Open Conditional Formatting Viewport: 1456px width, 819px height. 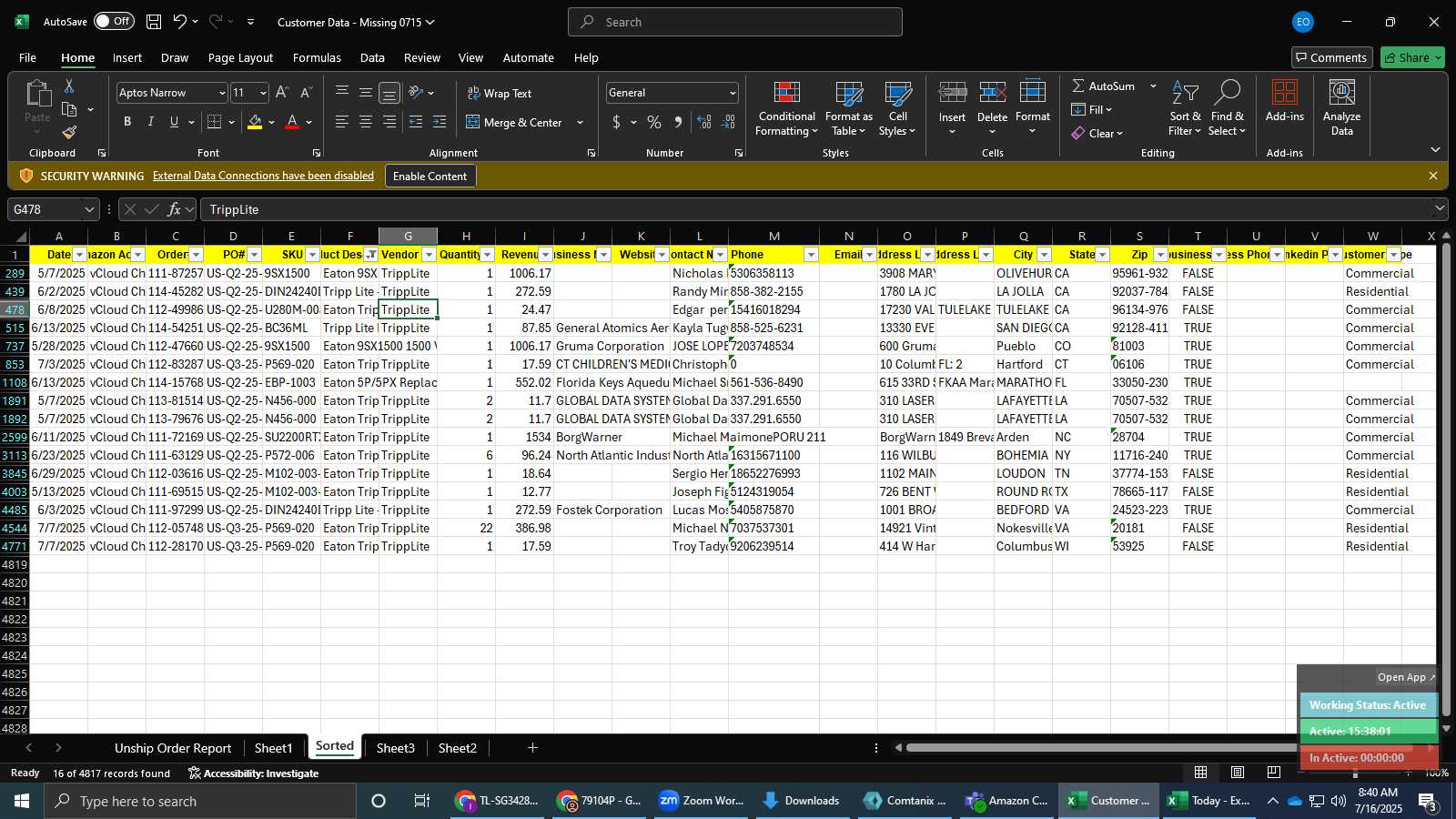[x=786, y=109]
